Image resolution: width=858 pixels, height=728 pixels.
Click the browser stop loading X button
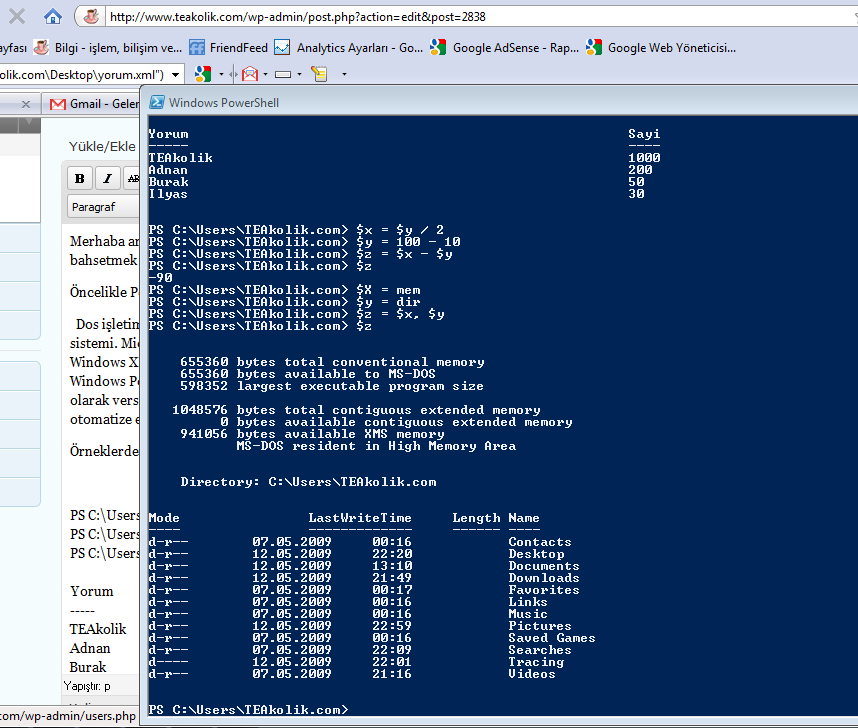click(17, 16)
